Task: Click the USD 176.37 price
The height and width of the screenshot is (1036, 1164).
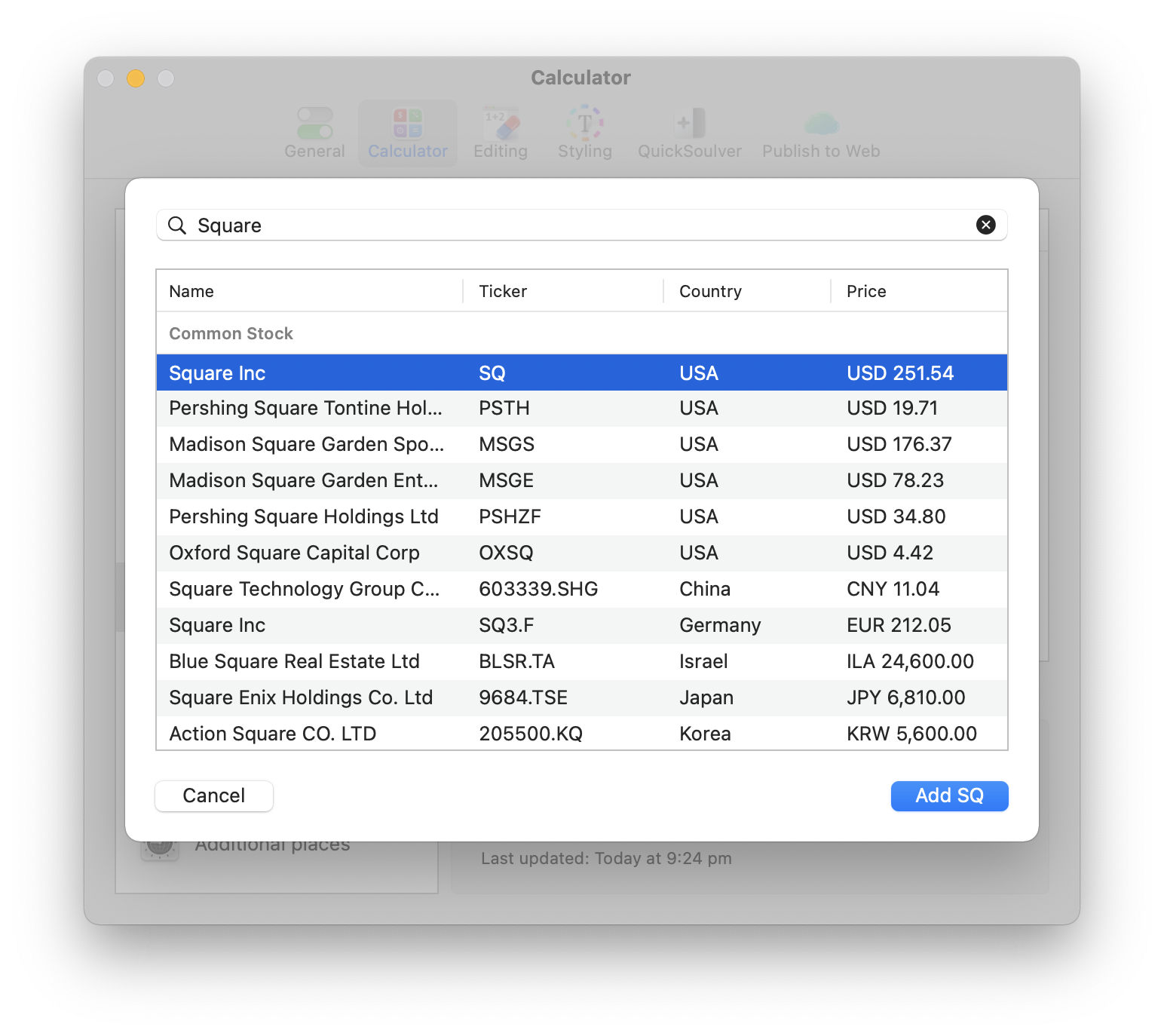Action: (899, 444)
